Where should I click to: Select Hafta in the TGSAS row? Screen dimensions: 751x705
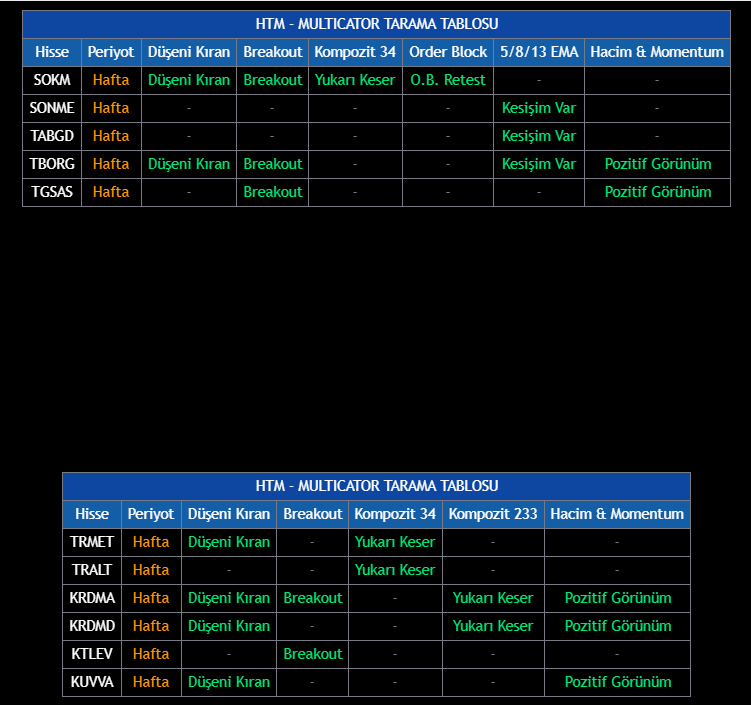tap(111, 192)
